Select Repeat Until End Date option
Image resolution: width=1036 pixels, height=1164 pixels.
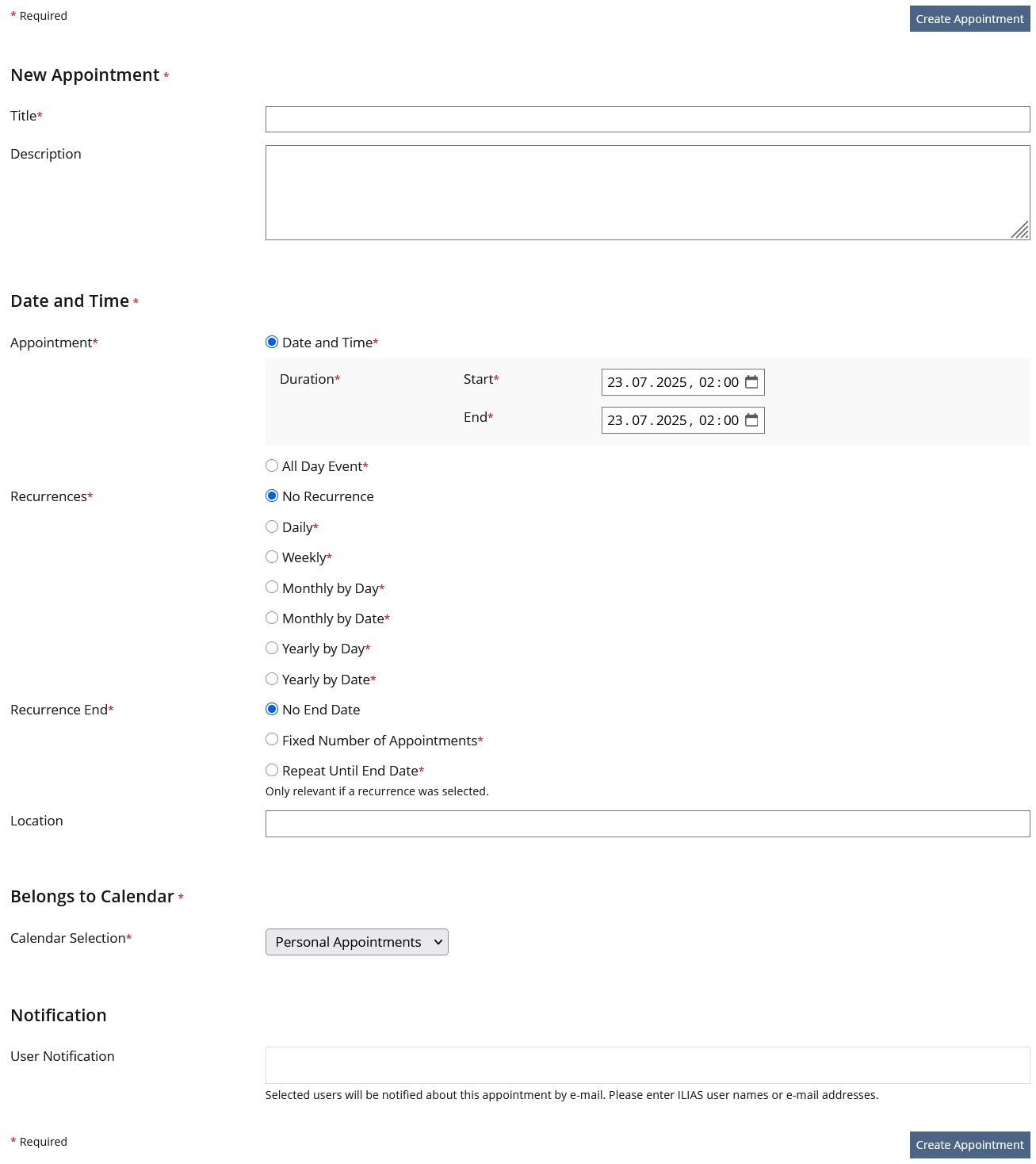pos(272,771)
